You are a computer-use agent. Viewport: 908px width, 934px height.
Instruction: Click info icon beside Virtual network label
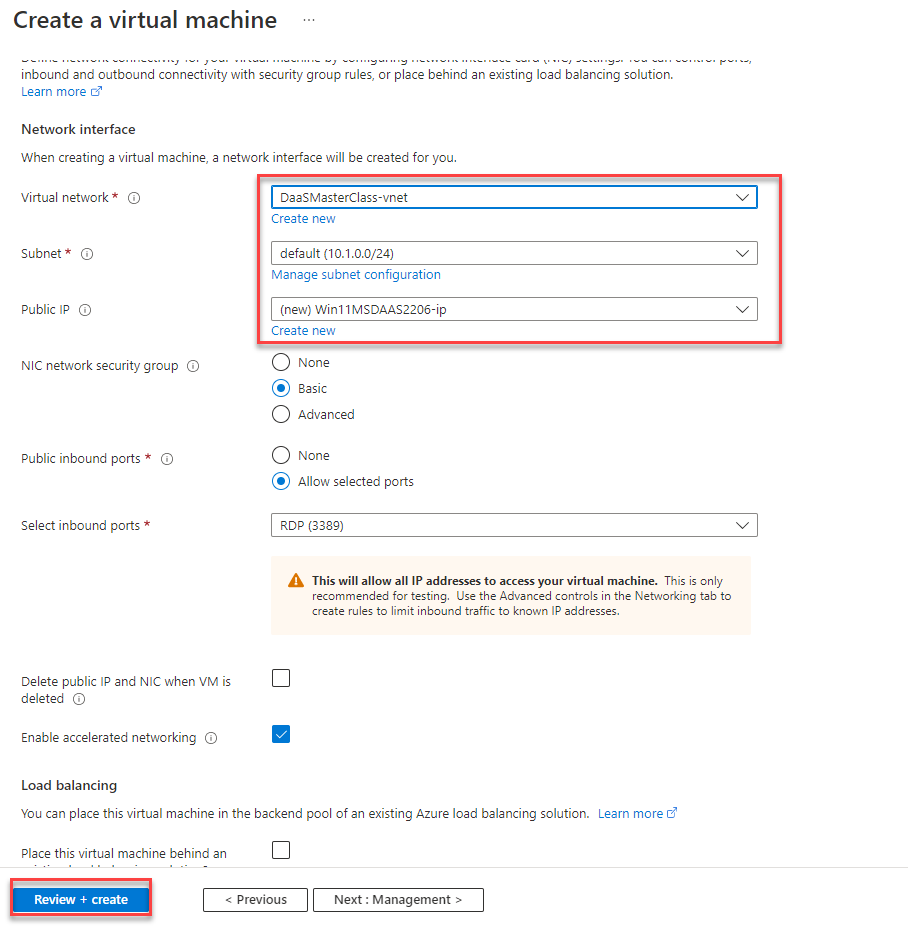pos(134,198)
